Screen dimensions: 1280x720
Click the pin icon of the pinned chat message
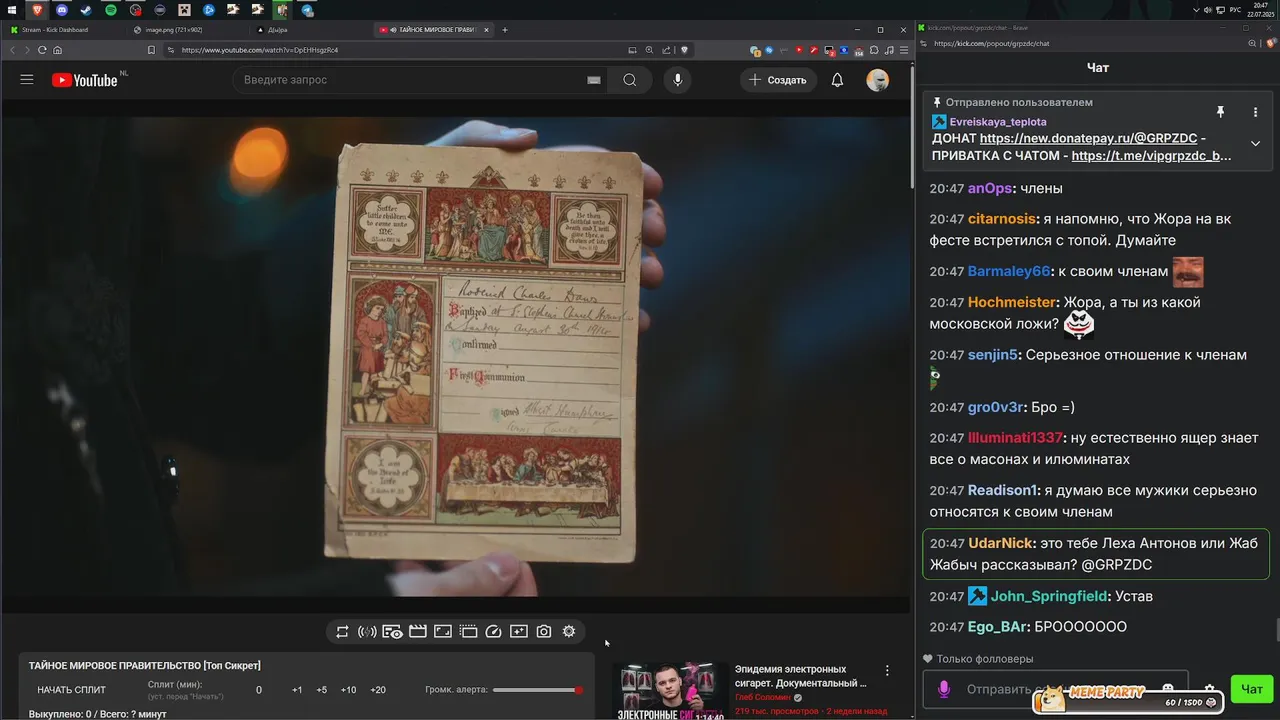click(x=1220, y=112)
